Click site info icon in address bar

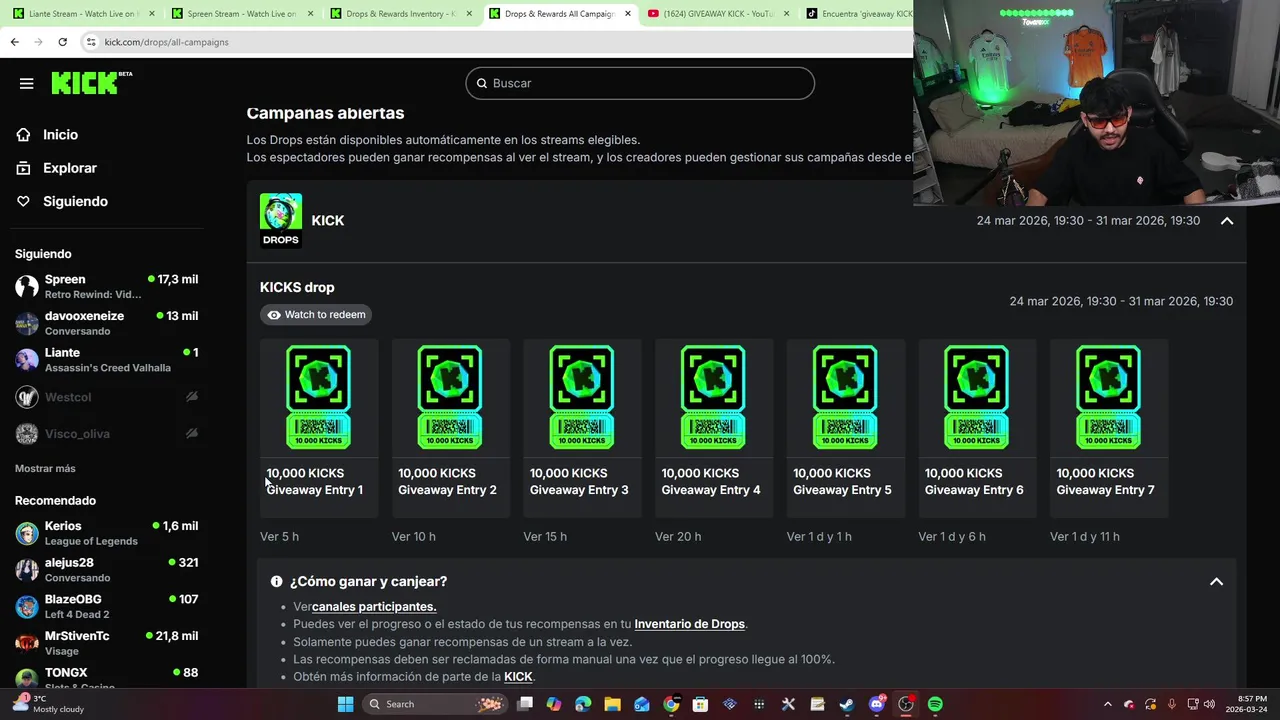[91, 42]
